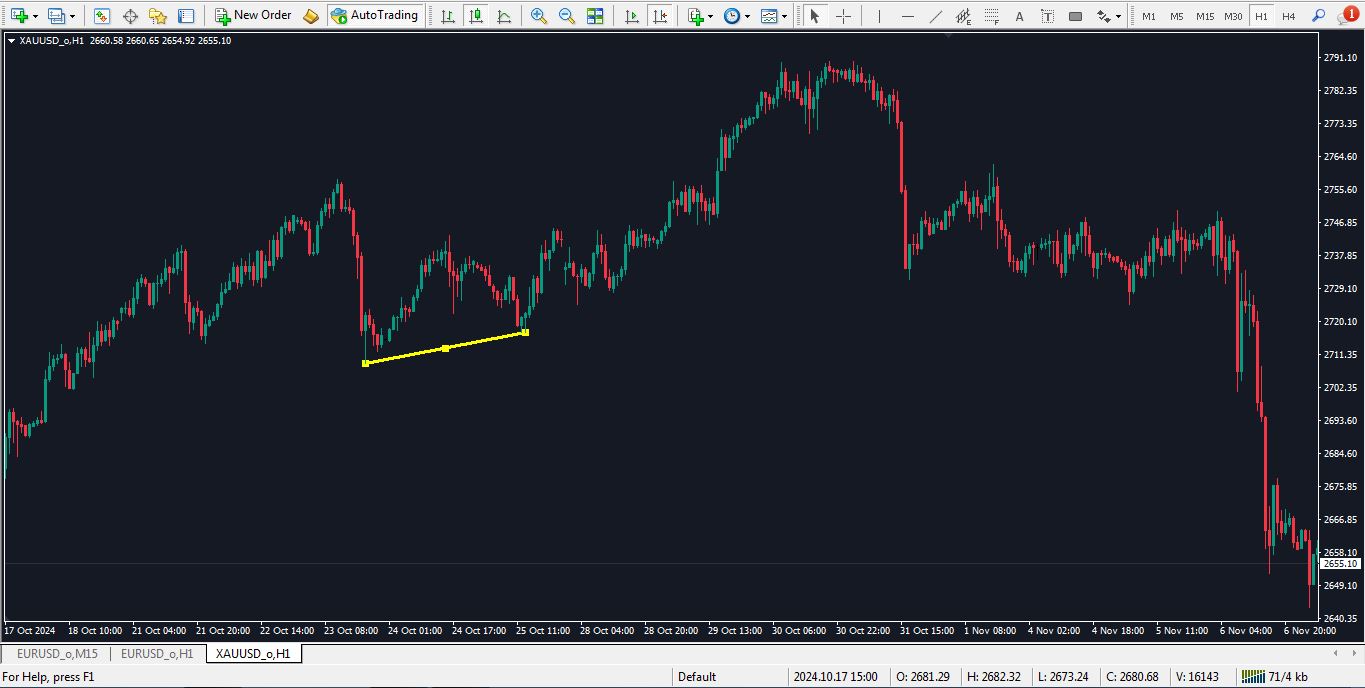Select the Draw Horizontal Line tool
Image resolution: width=1365 pixels, height=688 pixels.
(x=907, y=16)
